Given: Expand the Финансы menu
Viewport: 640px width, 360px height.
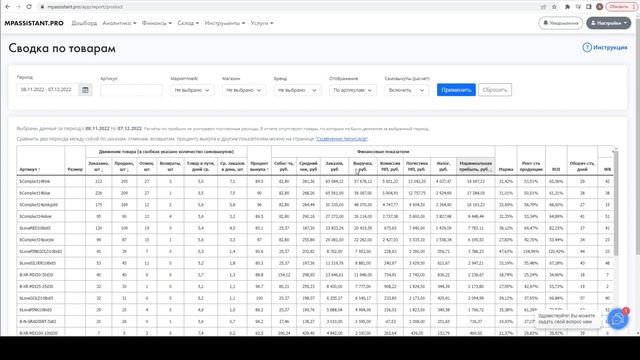Looking at the screenshot, I should click(x=157, y=23).
